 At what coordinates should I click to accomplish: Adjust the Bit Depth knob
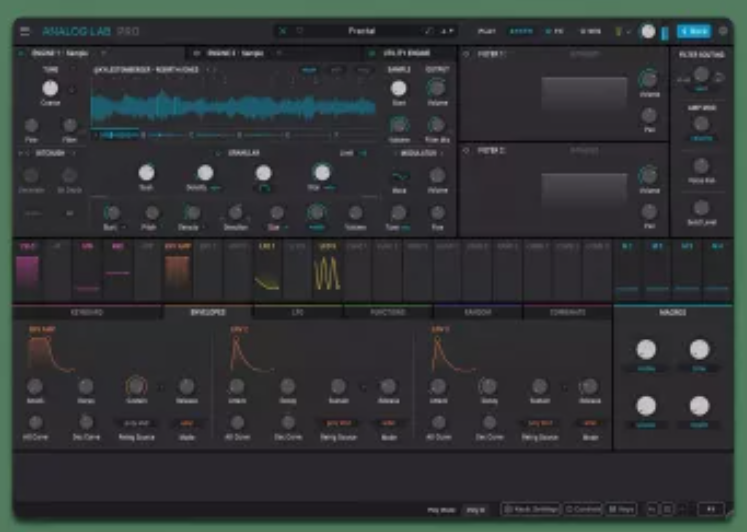coord(70,176)
